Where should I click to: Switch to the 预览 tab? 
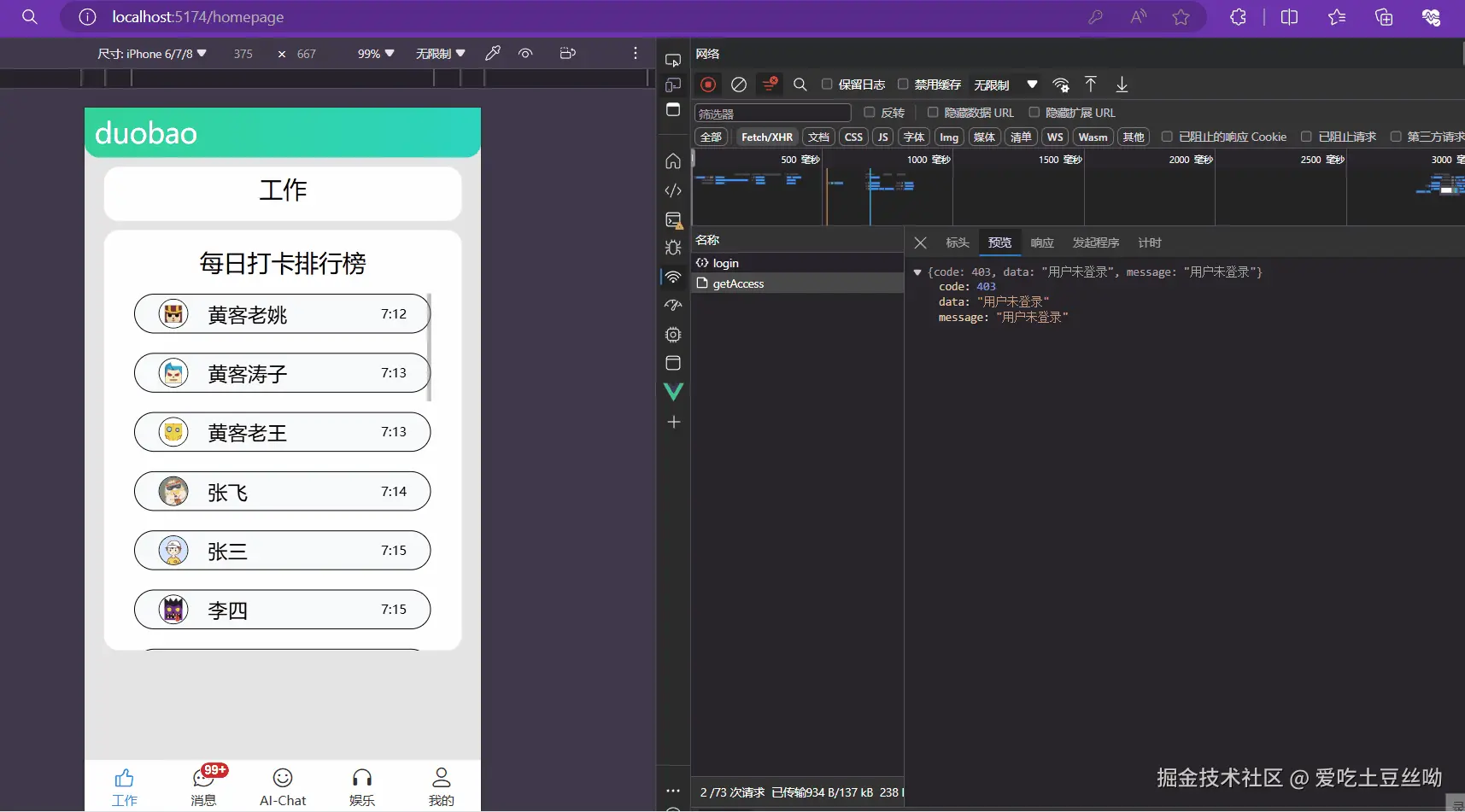click(999, 242)
